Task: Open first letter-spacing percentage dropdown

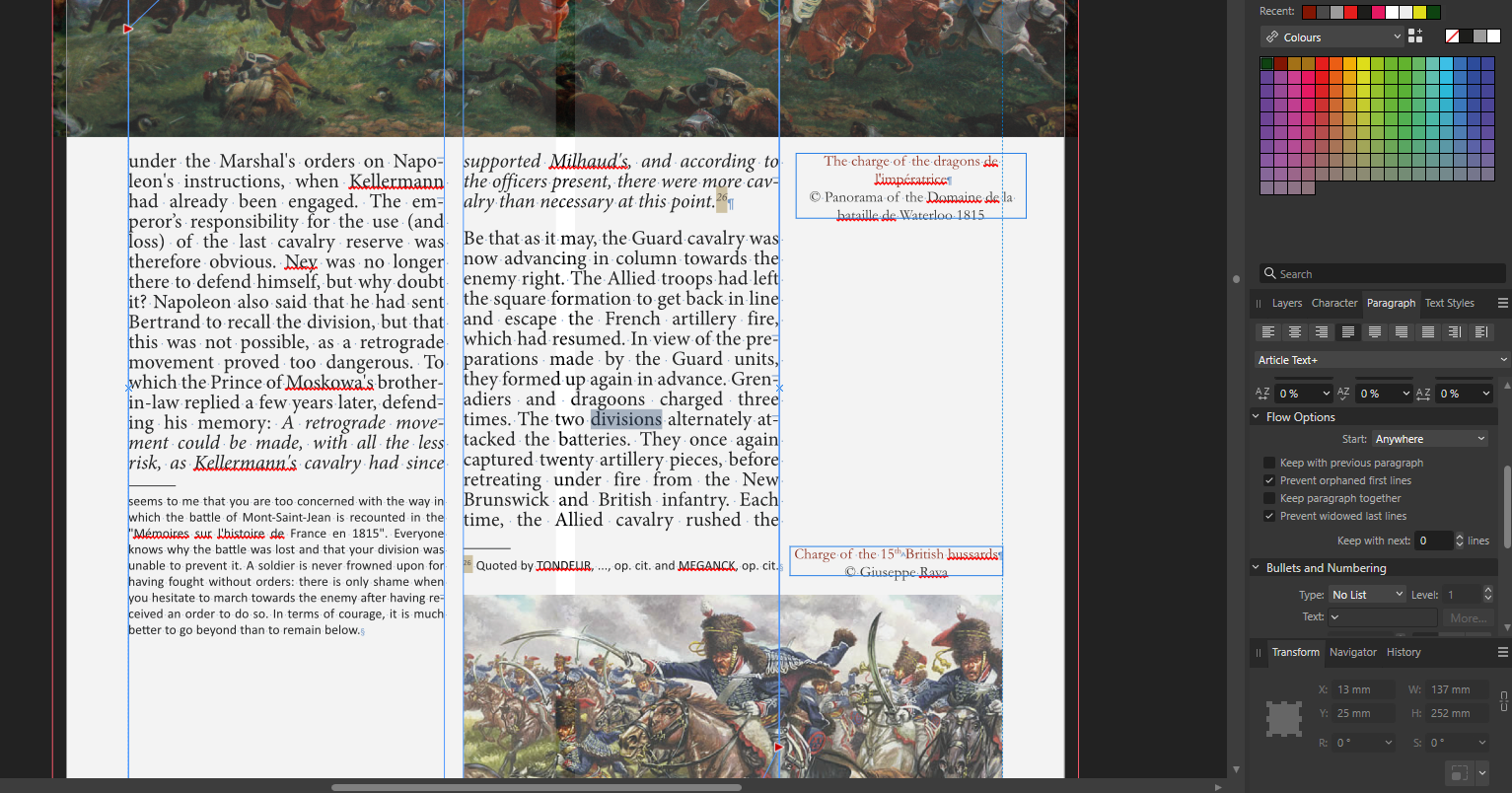Action: point(1326,394)
